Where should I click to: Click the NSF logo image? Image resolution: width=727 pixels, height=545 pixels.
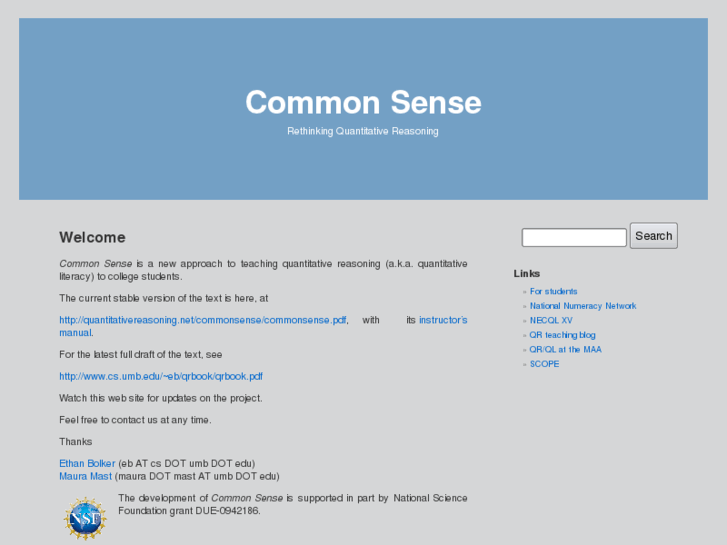(x=85, y=518)
